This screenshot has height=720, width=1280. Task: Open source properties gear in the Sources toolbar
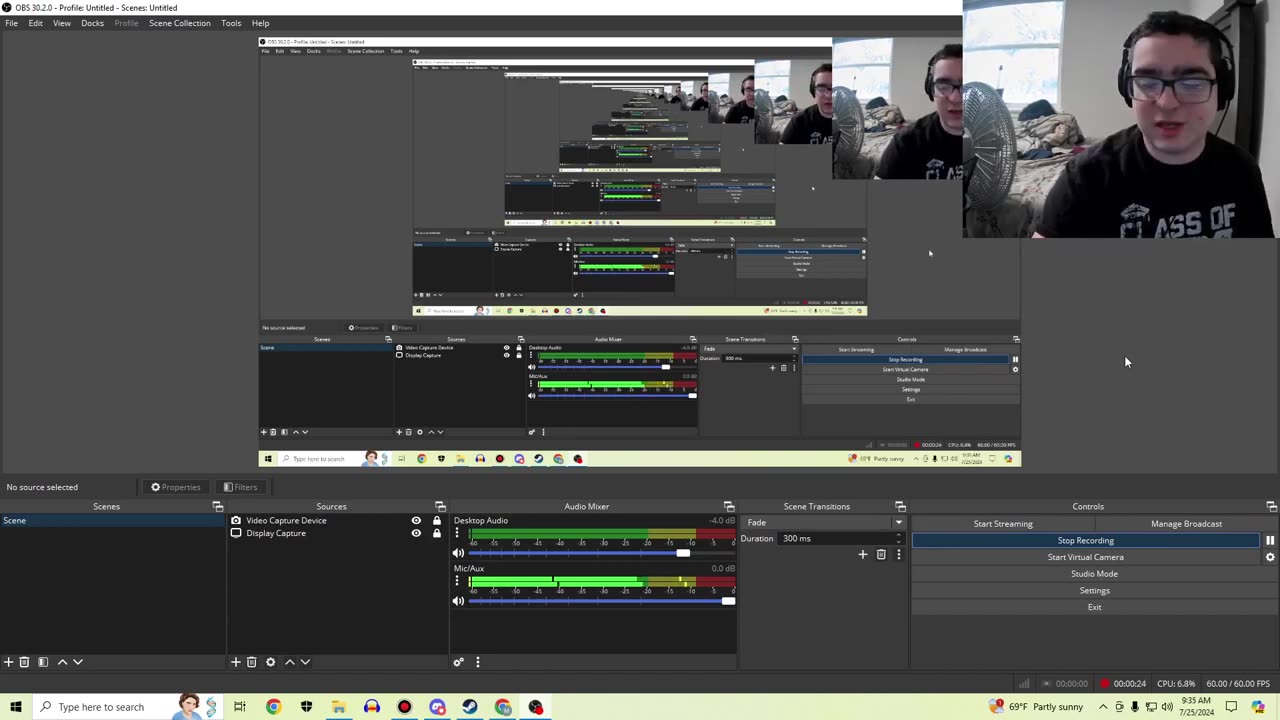(x=270, y=662)
